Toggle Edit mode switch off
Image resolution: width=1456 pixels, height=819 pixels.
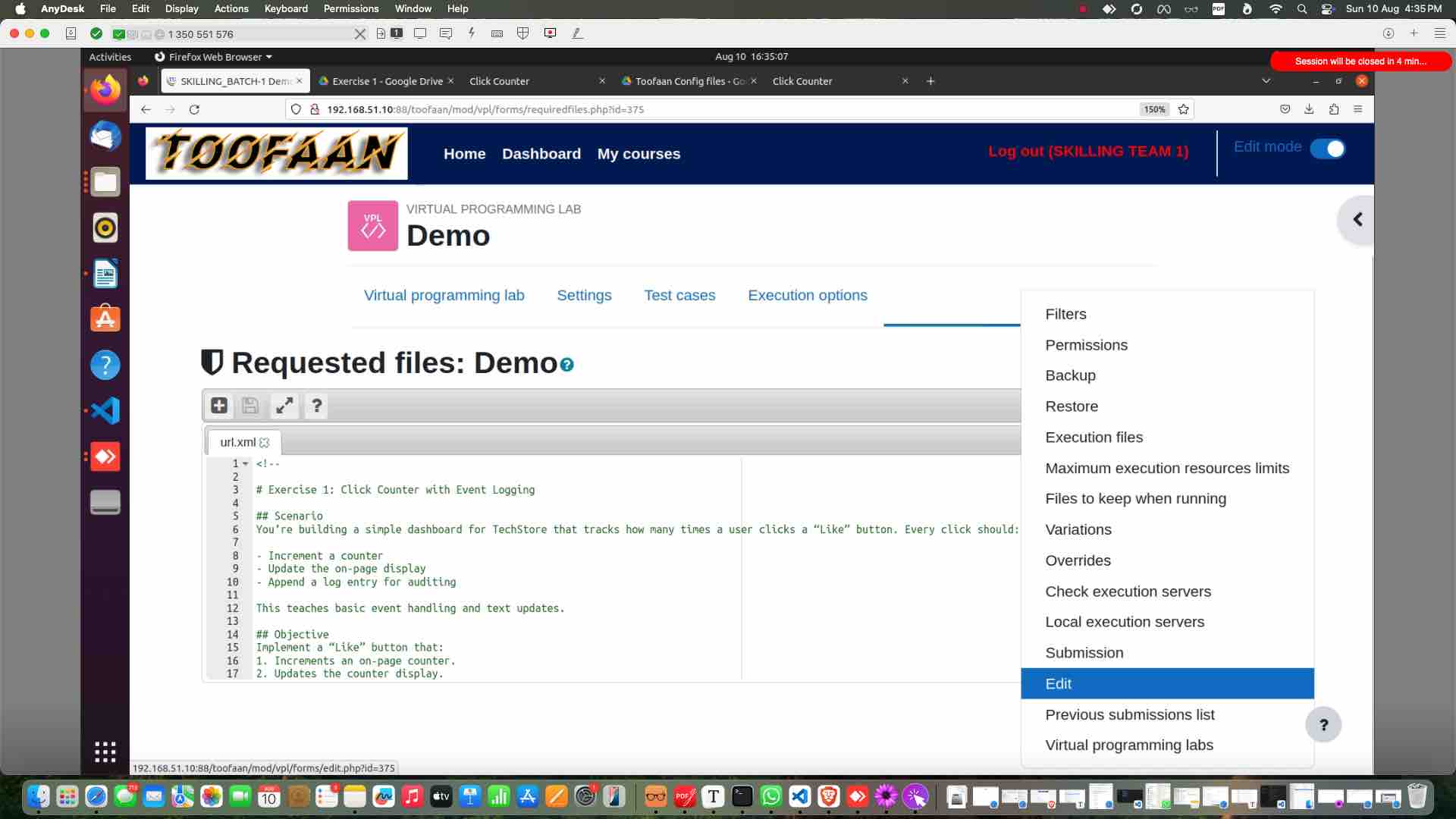[1327, 149]
